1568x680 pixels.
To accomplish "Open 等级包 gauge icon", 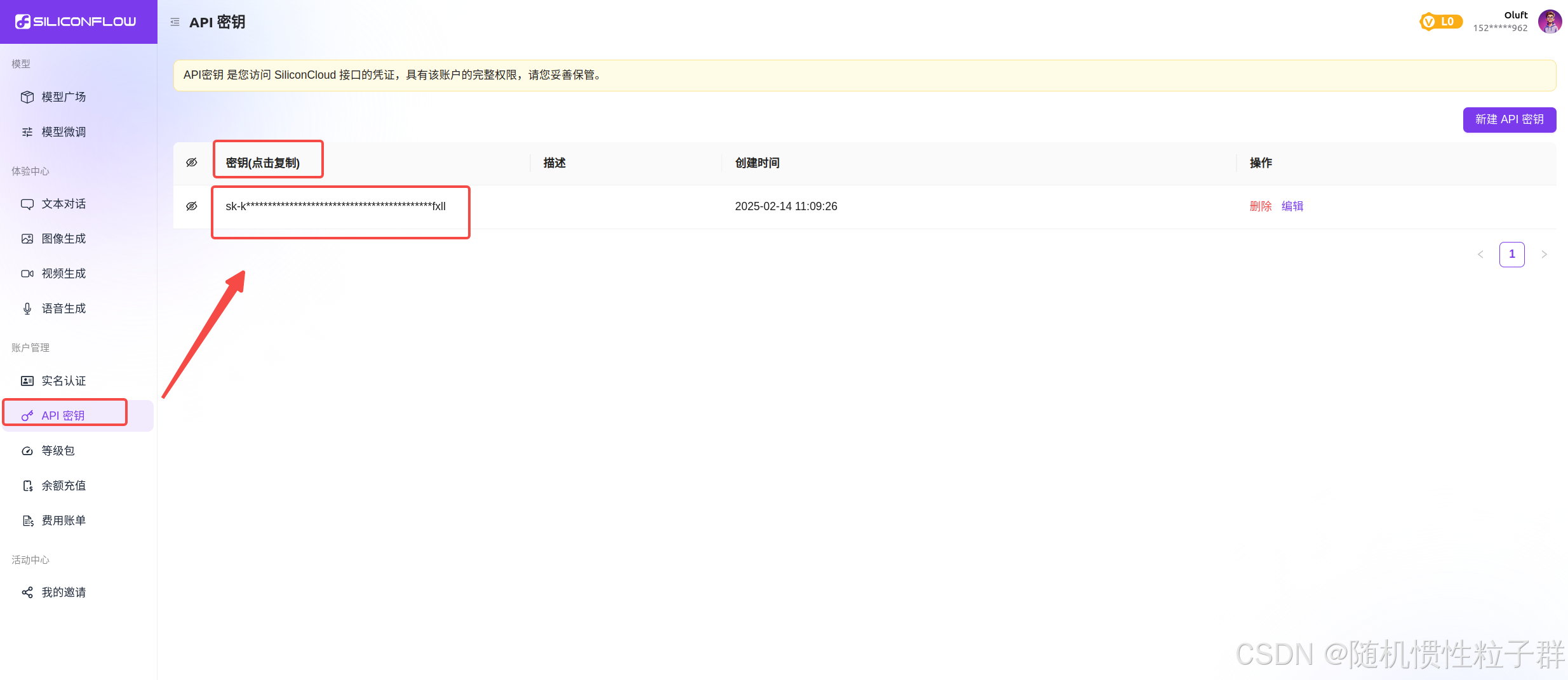I will [x=27, y=451].
